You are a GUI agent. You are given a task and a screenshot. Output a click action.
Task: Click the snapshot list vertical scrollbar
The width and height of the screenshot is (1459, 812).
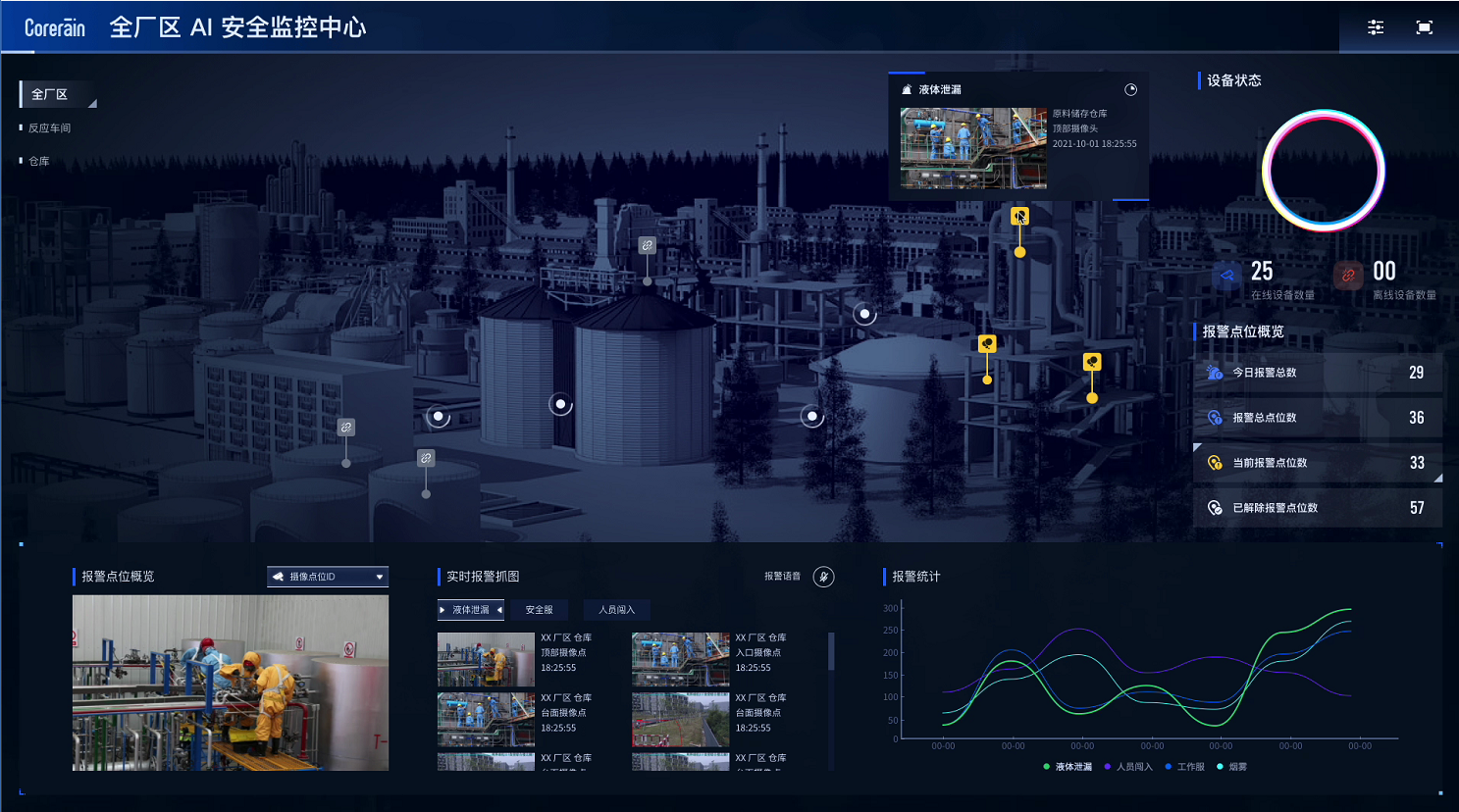831,652
